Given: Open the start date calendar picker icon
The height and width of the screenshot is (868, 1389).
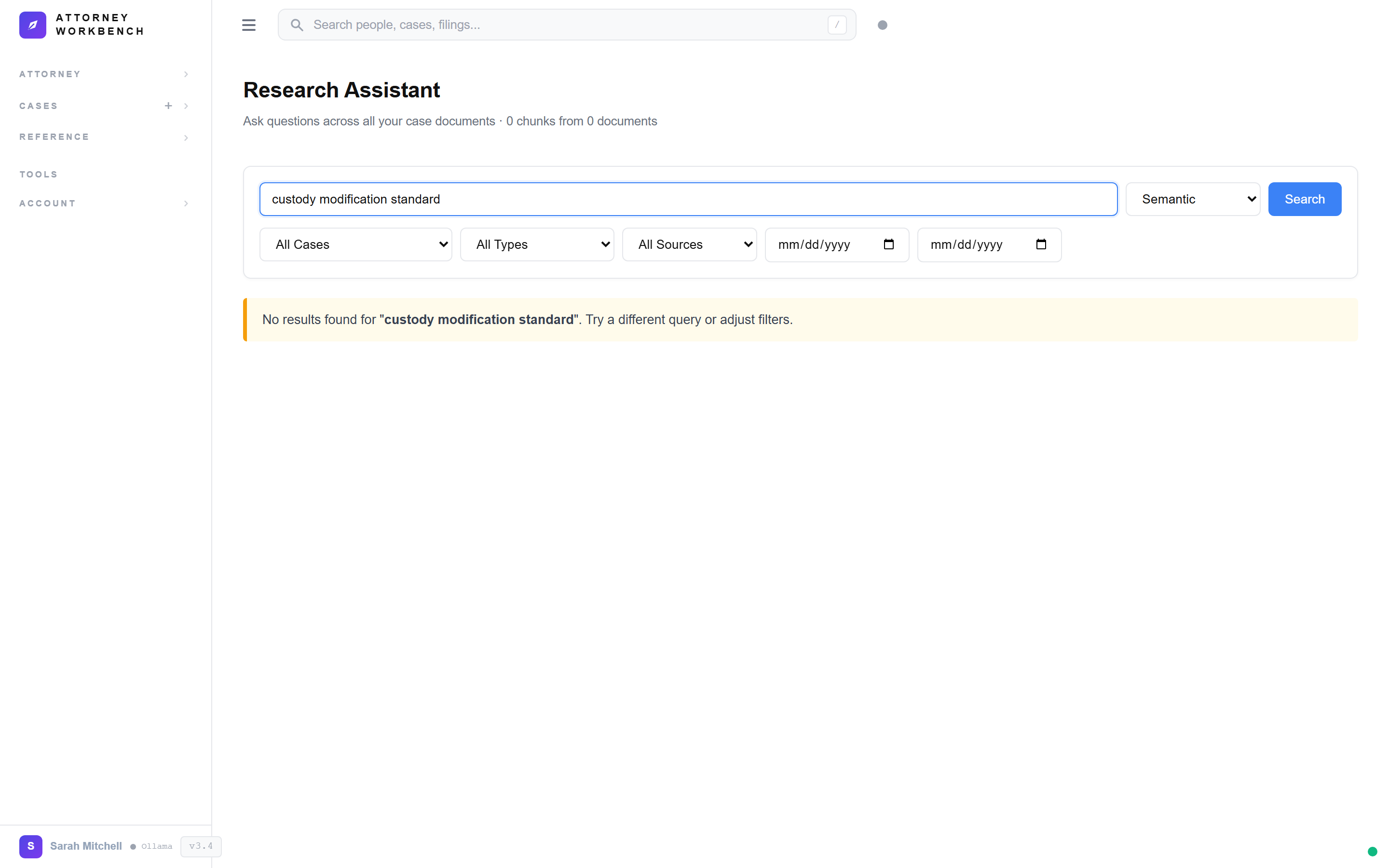Looking at the screenshot, I should 889,244.
